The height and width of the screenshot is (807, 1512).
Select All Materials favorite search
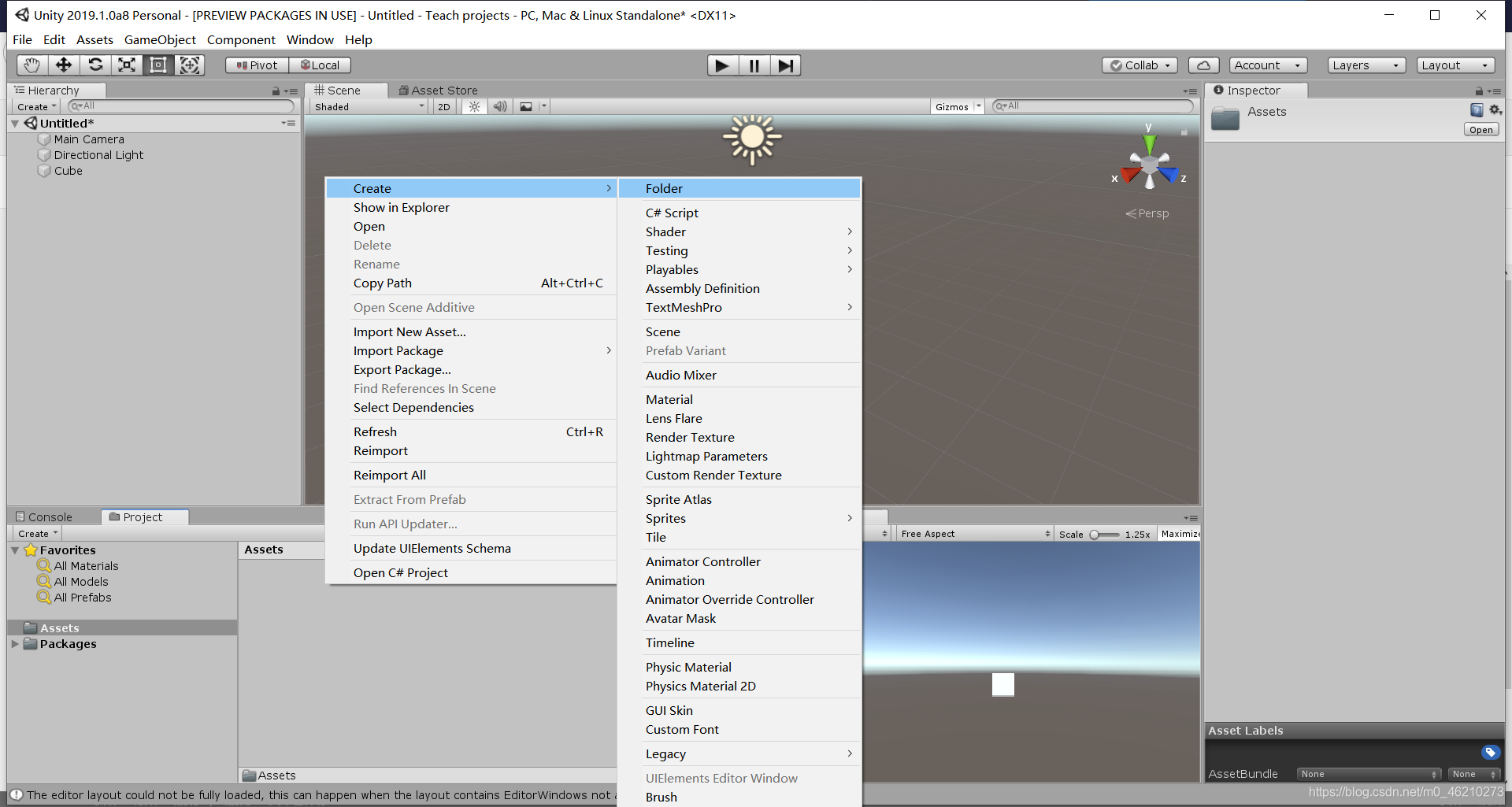click(86, 566)
